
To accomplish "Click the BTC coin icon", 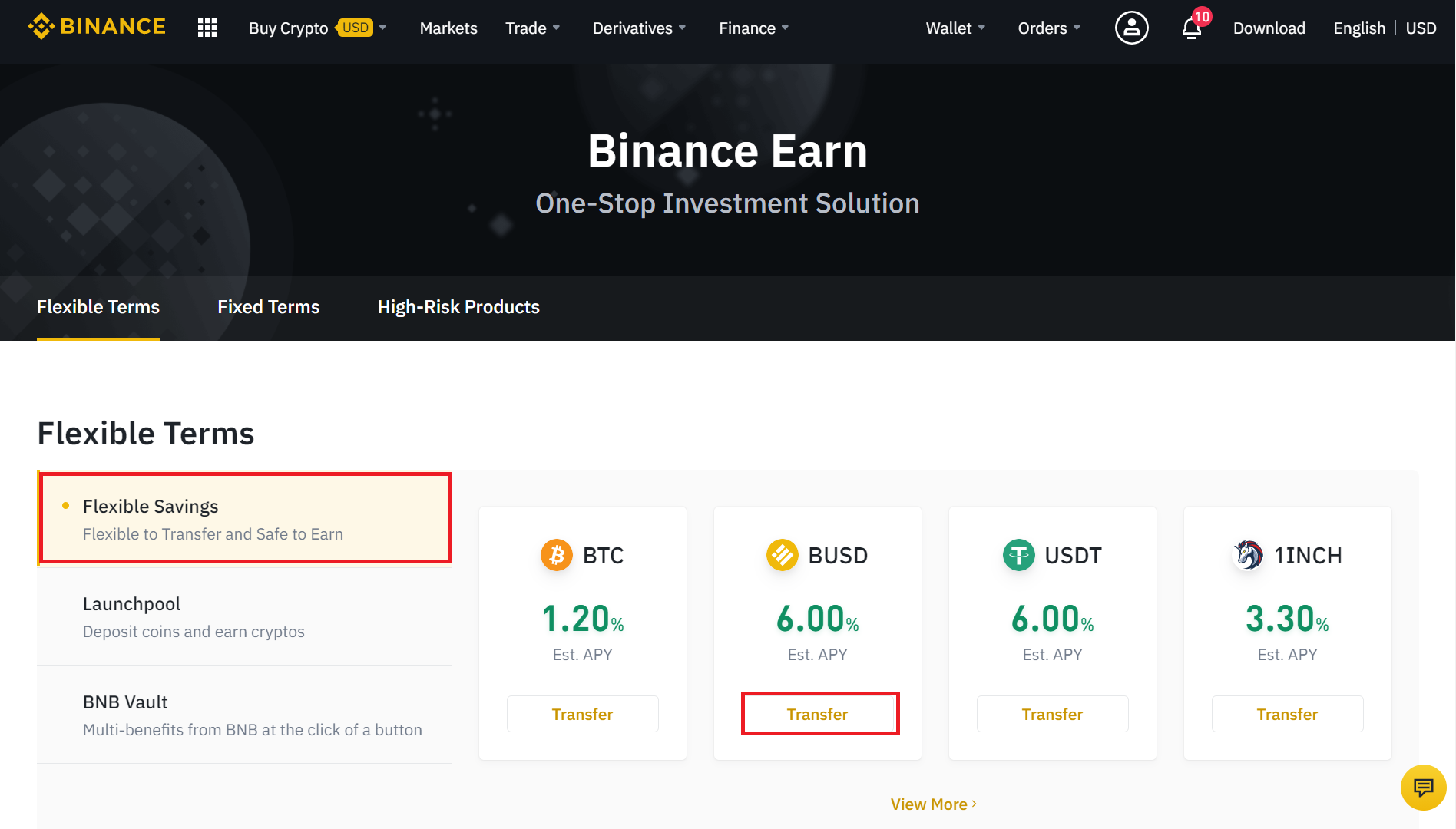I will coord(557,555).
